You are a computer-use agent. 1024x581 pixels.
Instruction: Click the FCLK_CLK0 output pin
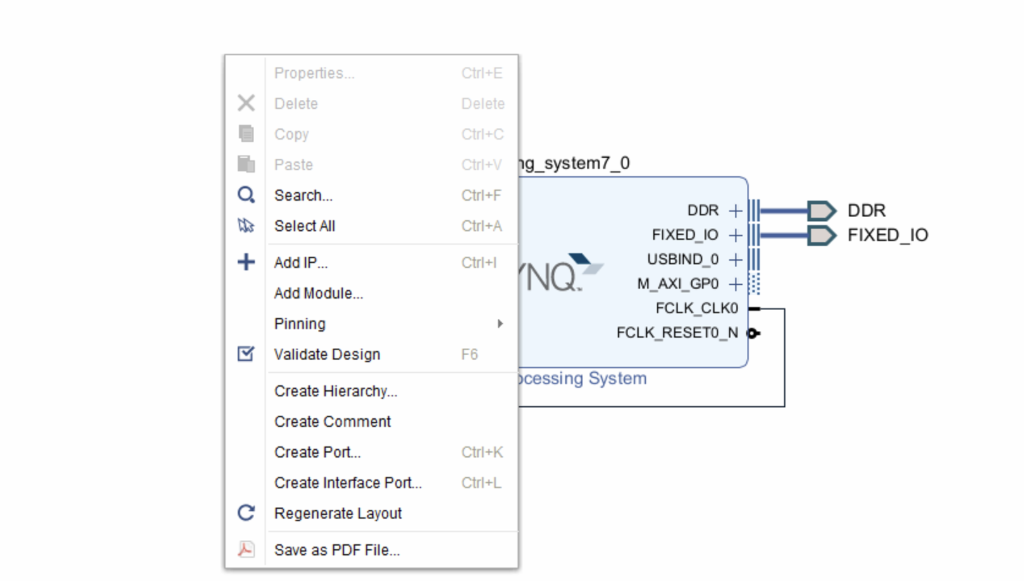[x=753, y=309]
